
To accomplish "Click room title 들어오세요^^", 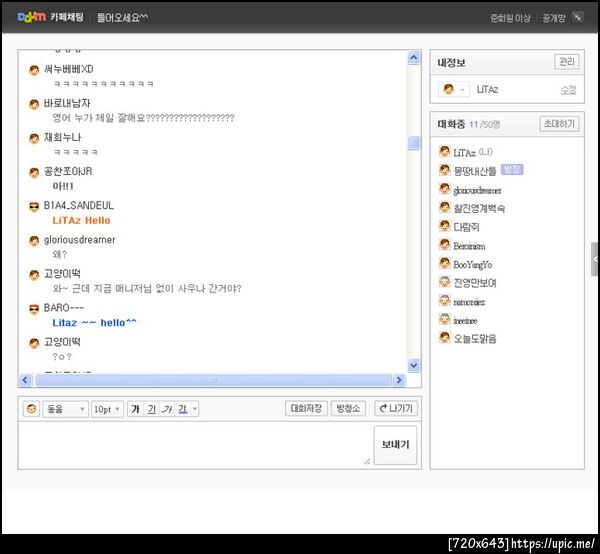I will [x=122, y=18].
